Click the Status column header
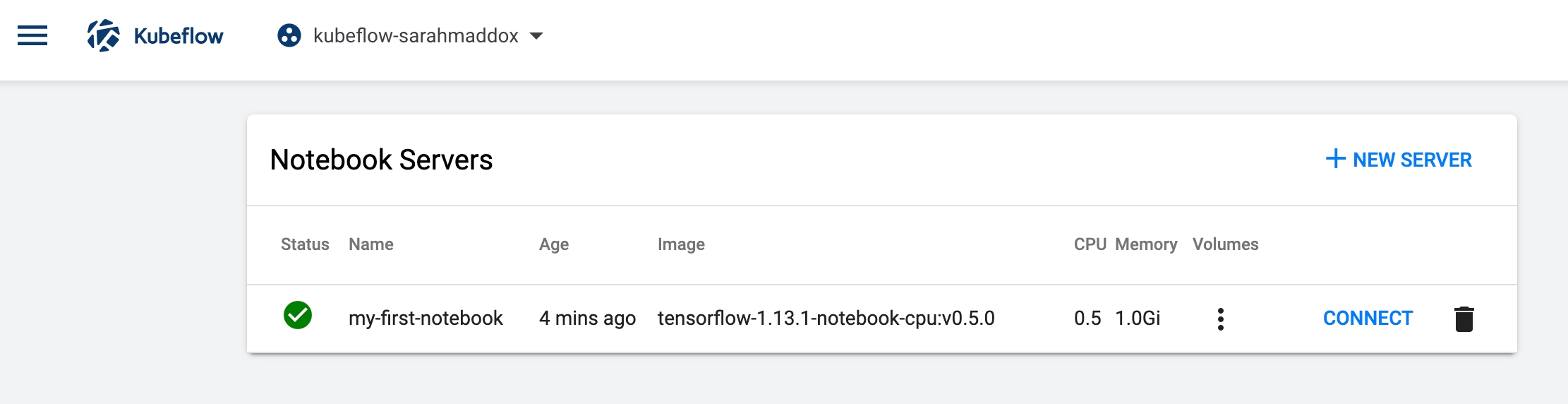 click(x=305, y=244)
